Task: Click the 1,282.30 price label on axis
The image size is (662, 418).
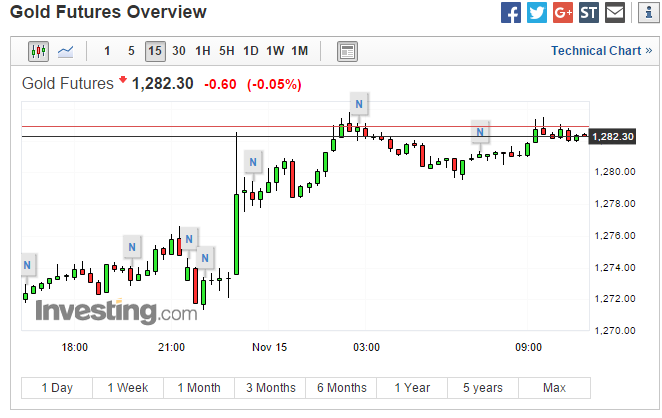Action: (614, 137)
